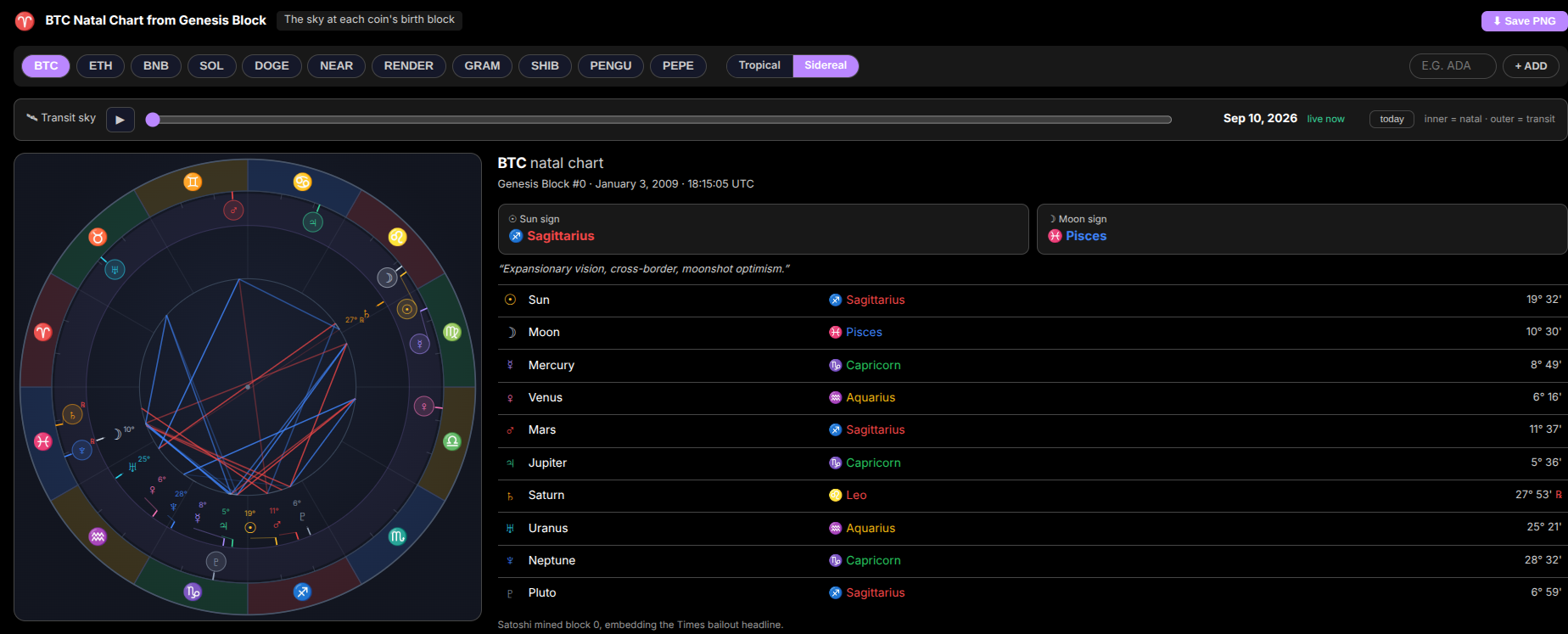
Task: Focus the E.G. ADA coin input field
Action: (1453, 66)
